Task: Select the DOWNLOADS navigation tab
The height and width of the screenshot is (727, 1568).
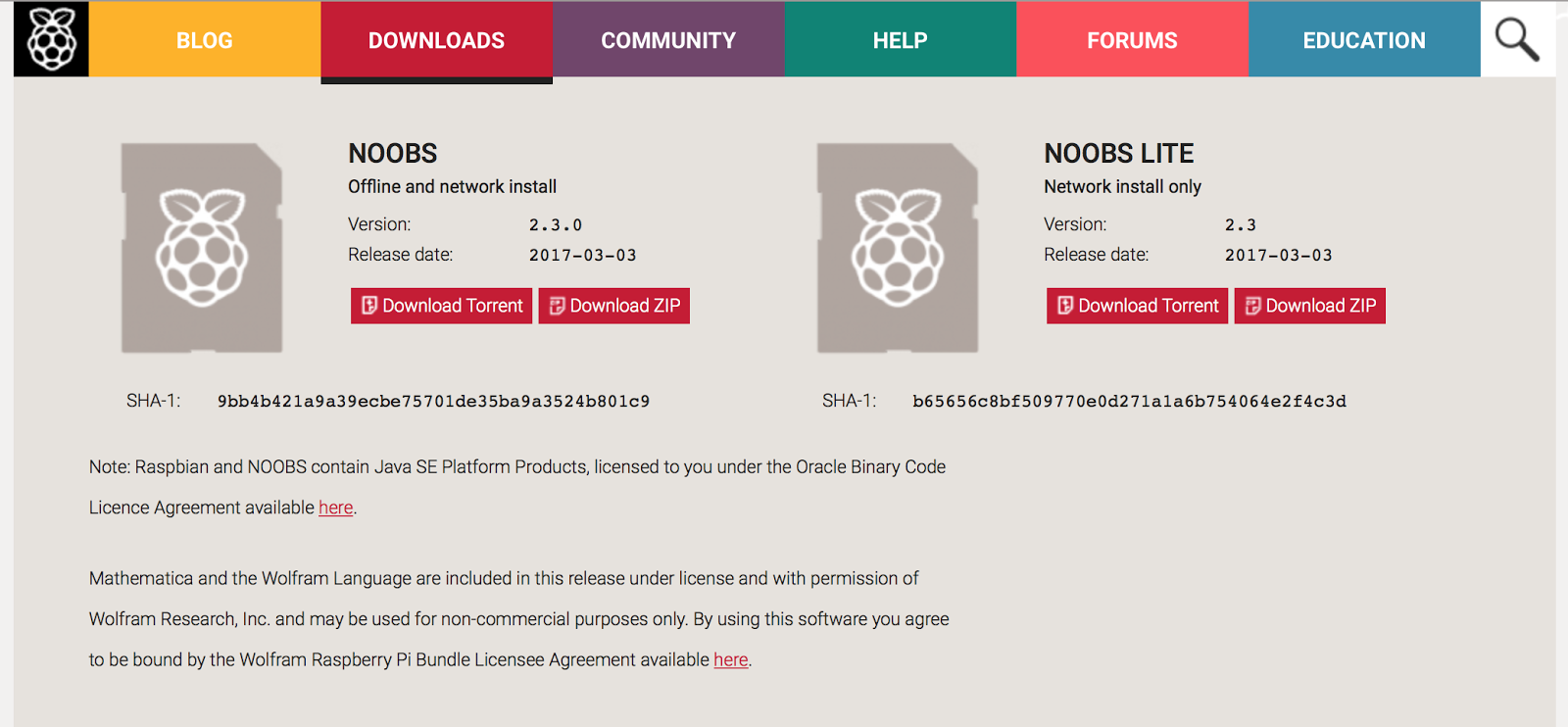Action: point(436,40)
